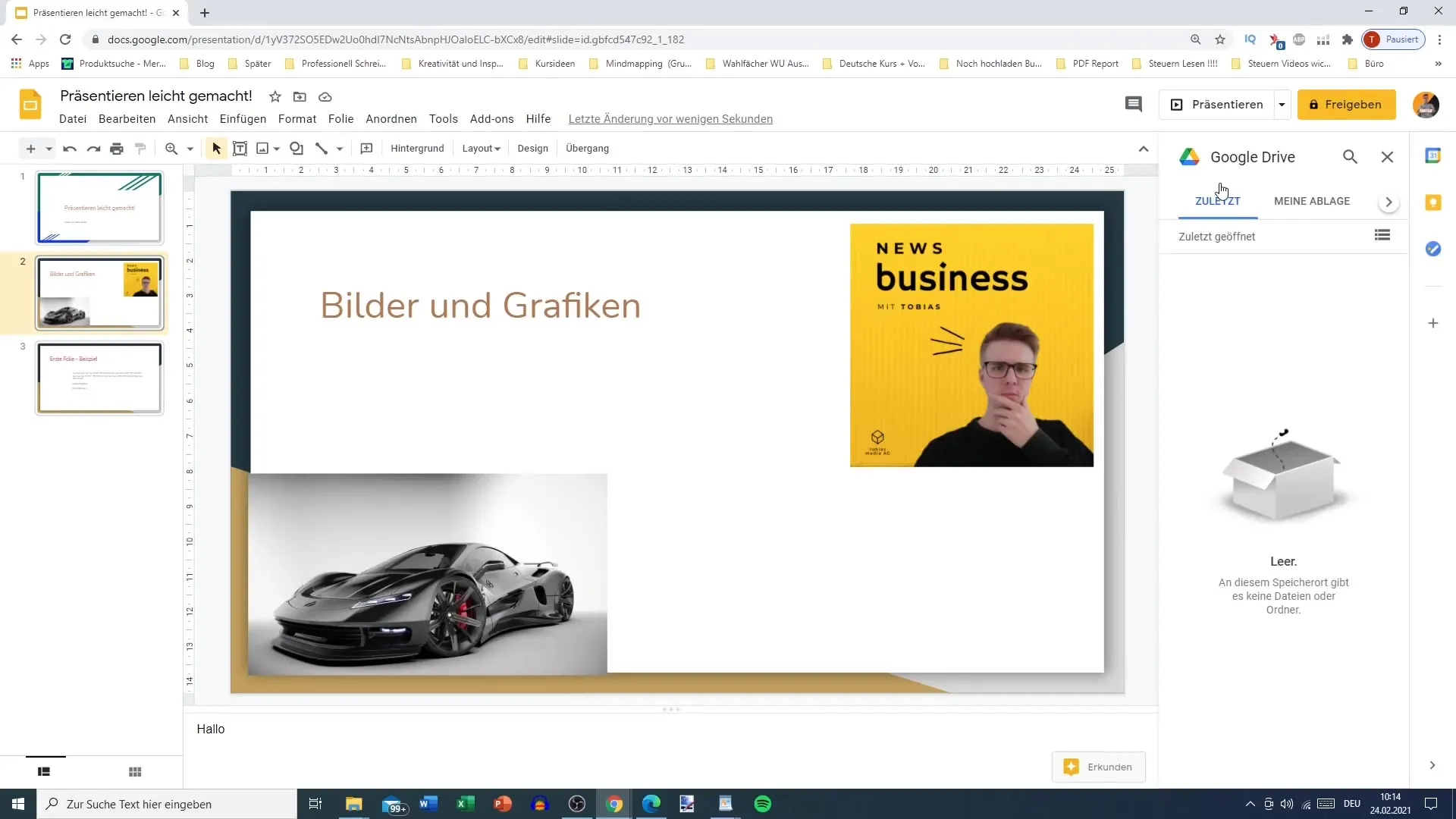This screenshot has height=819, width=1456.
Task: Click the Freigeben share button
Action: coord(1346,105)
